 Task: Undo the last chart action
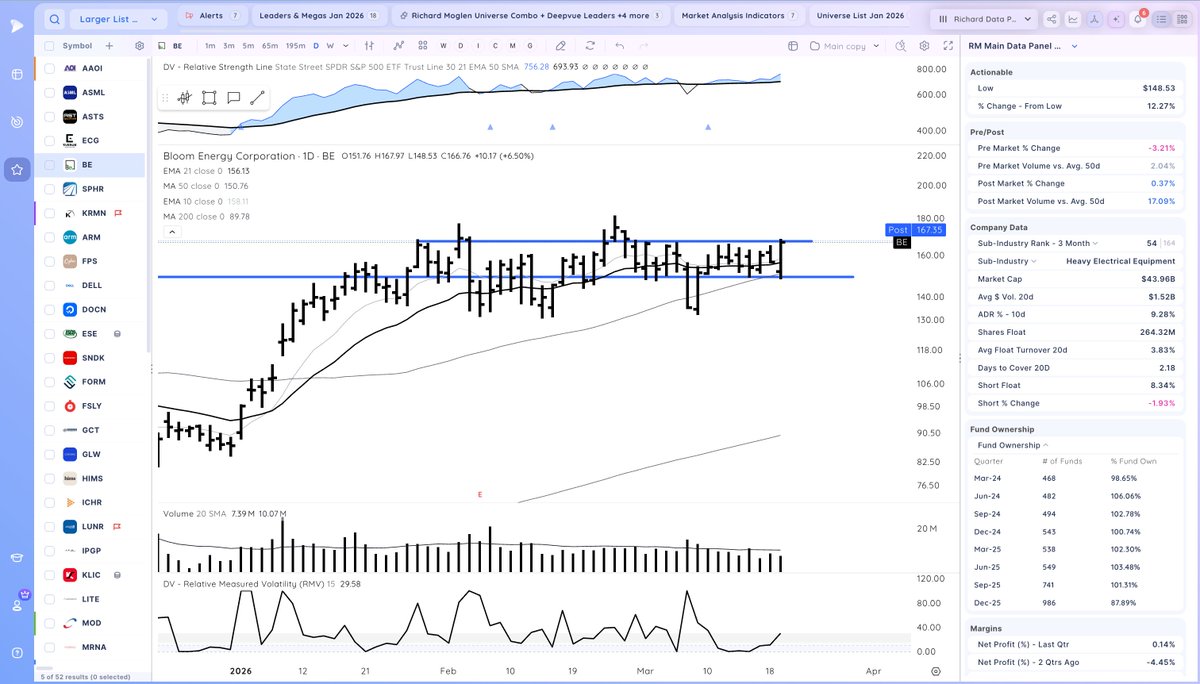pos(619,46)
